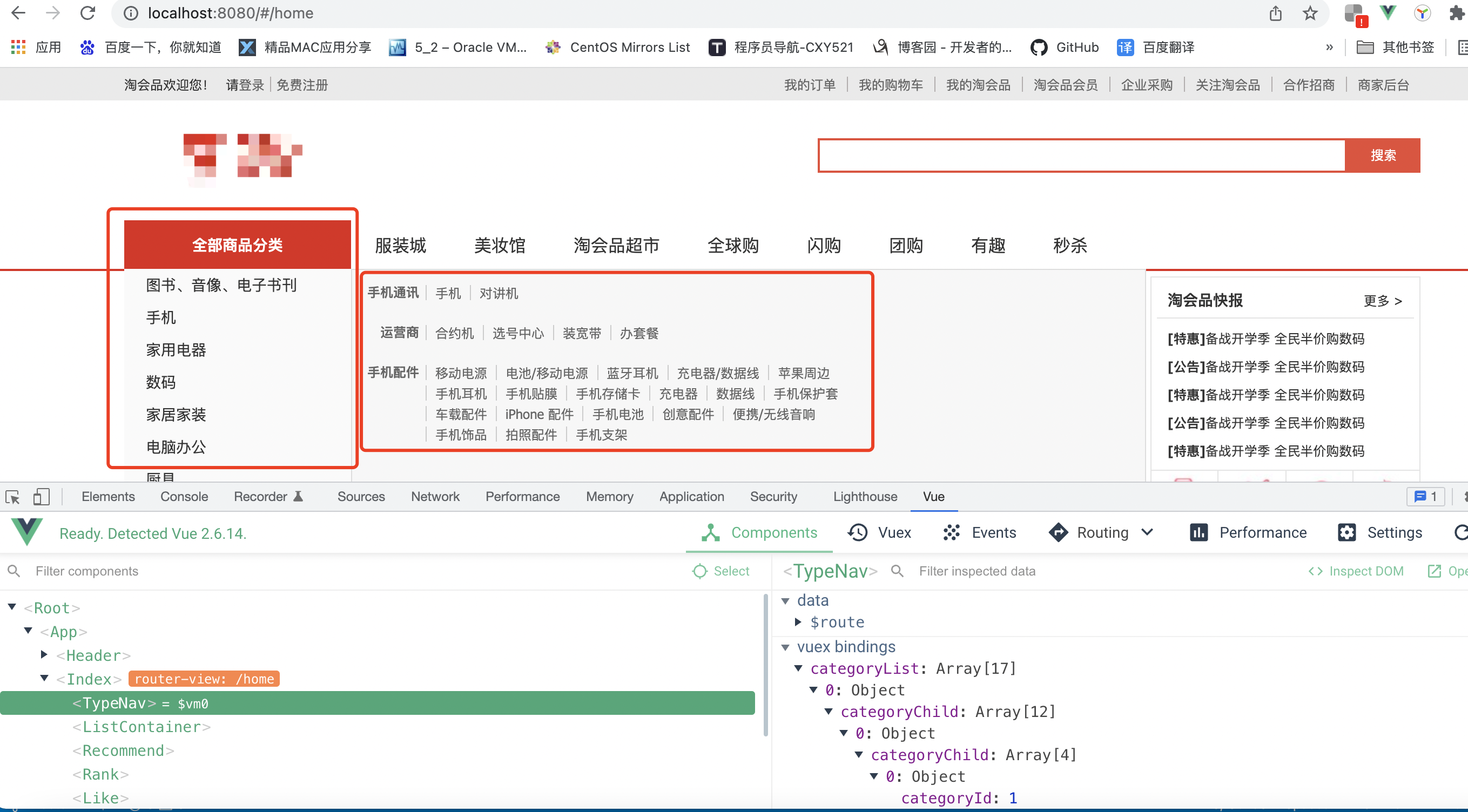This screenshot has width=1468, height=812.
Task: Open Vue devtools Settings
Action: click(1379, 533)
